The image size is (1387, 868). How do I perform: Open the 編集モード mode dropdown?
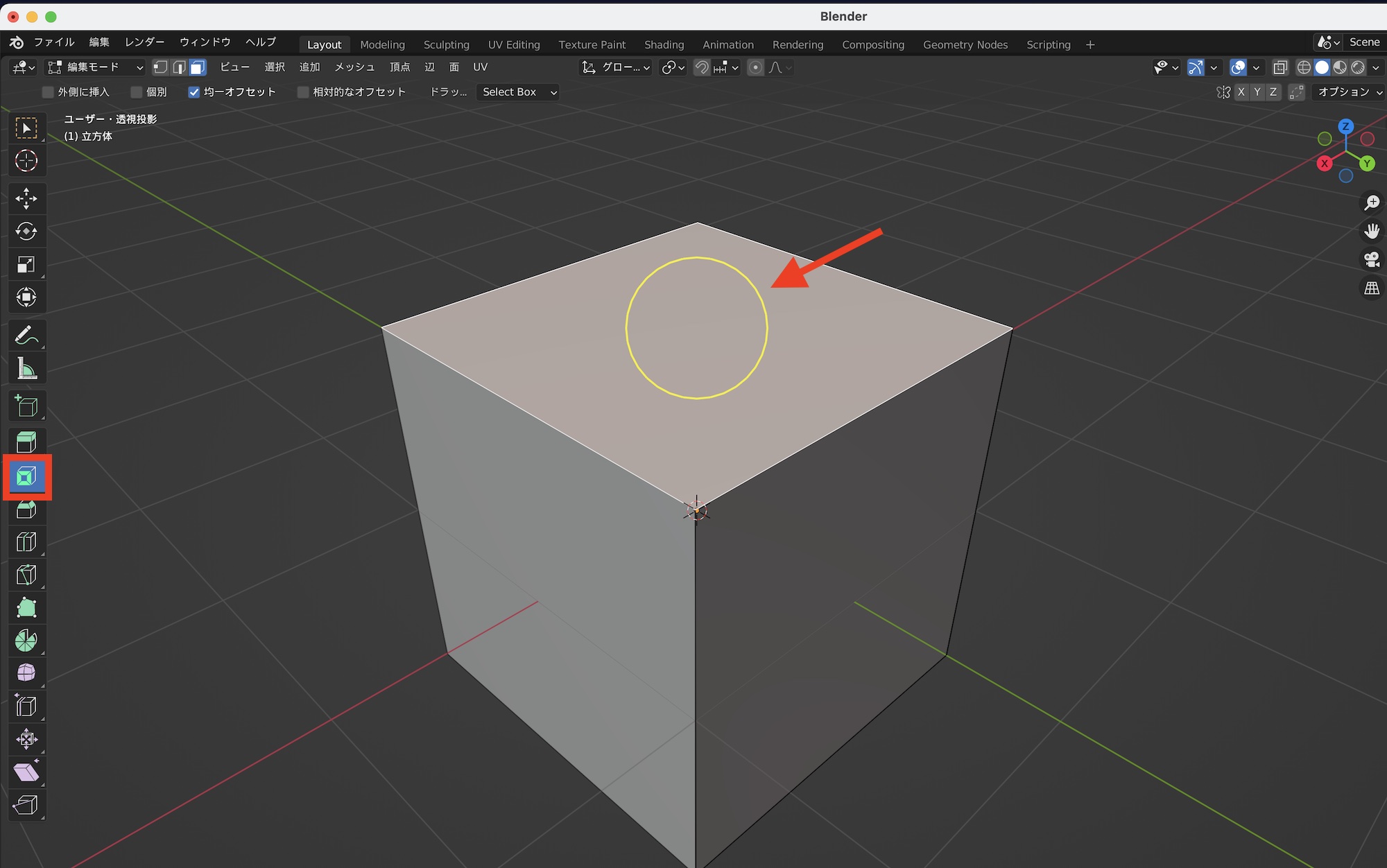pos(95,67)
